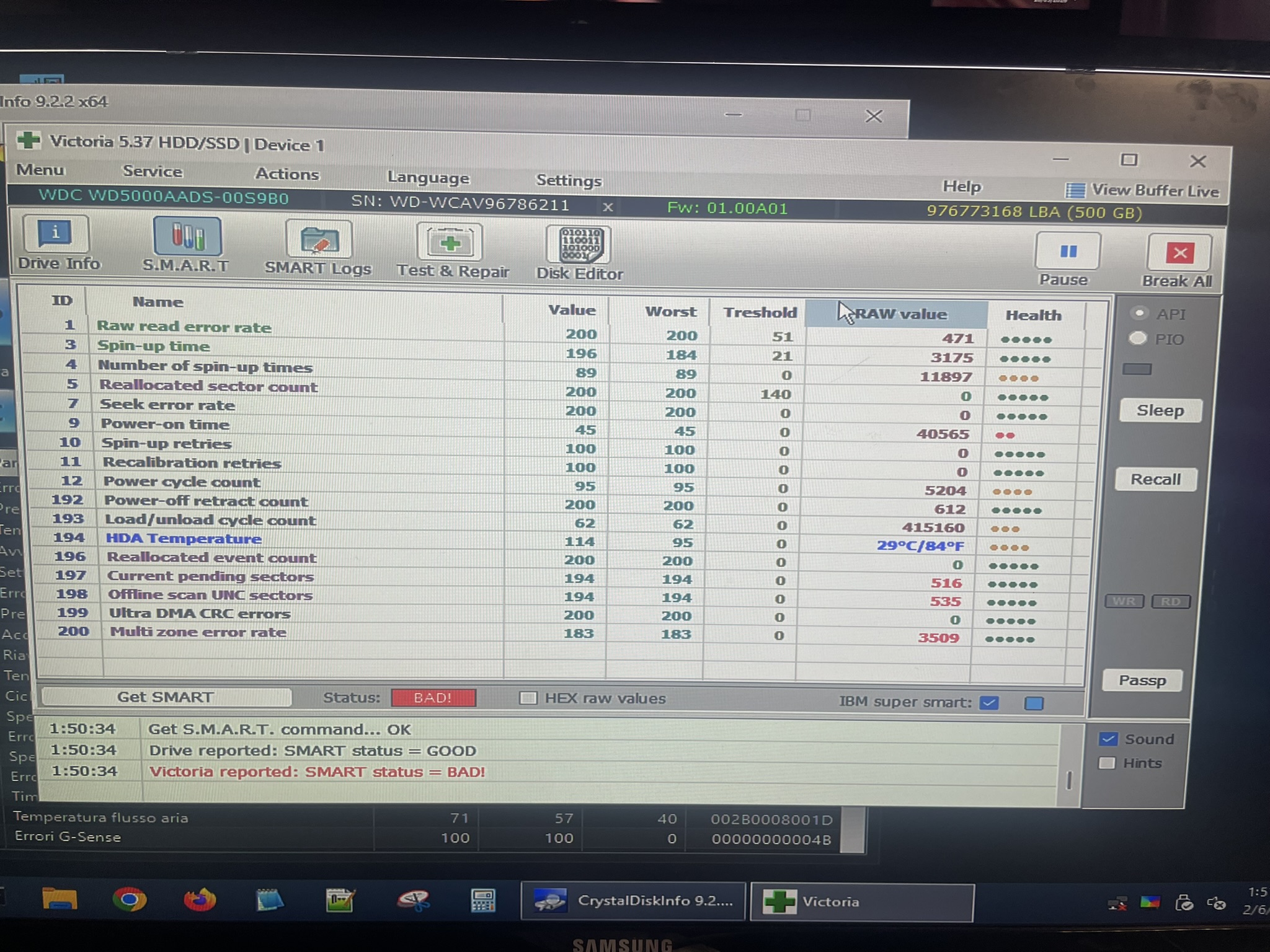Click the Victoria reported SMART status log line
Screen dimensions: 1270x952
click(x=317, y=772)
